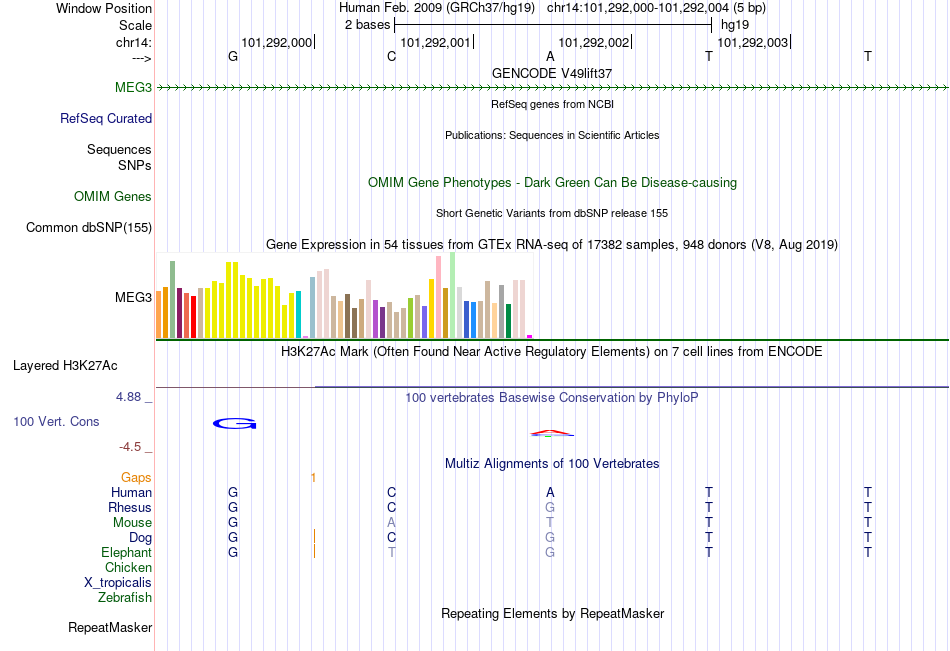Click the OMIM Genes track label
The width and height of the screenshot is (950, 651).
(x=113, y=196)
